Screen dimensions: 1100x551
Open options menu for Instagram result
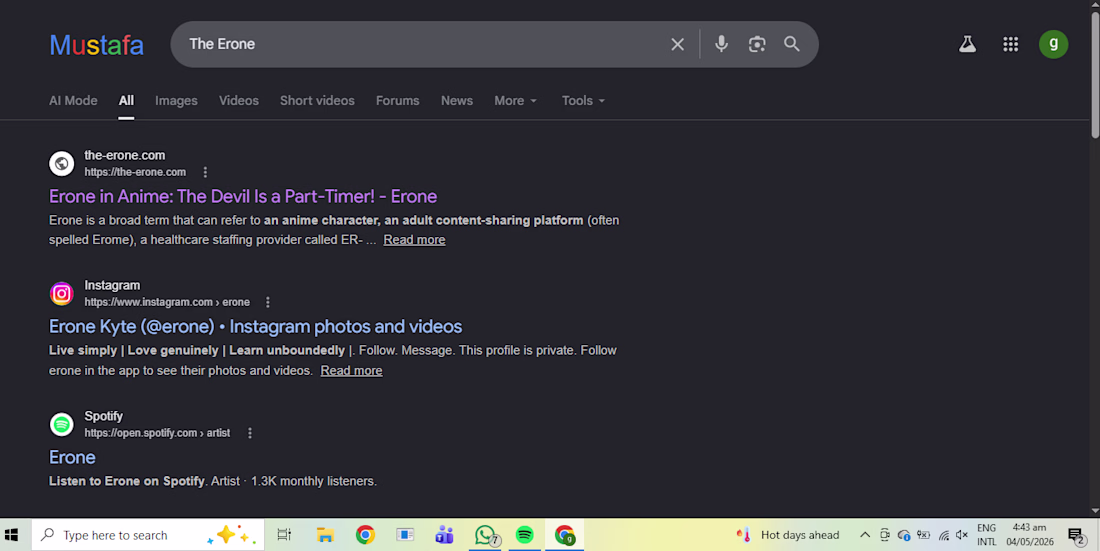(x=267, y=302)
